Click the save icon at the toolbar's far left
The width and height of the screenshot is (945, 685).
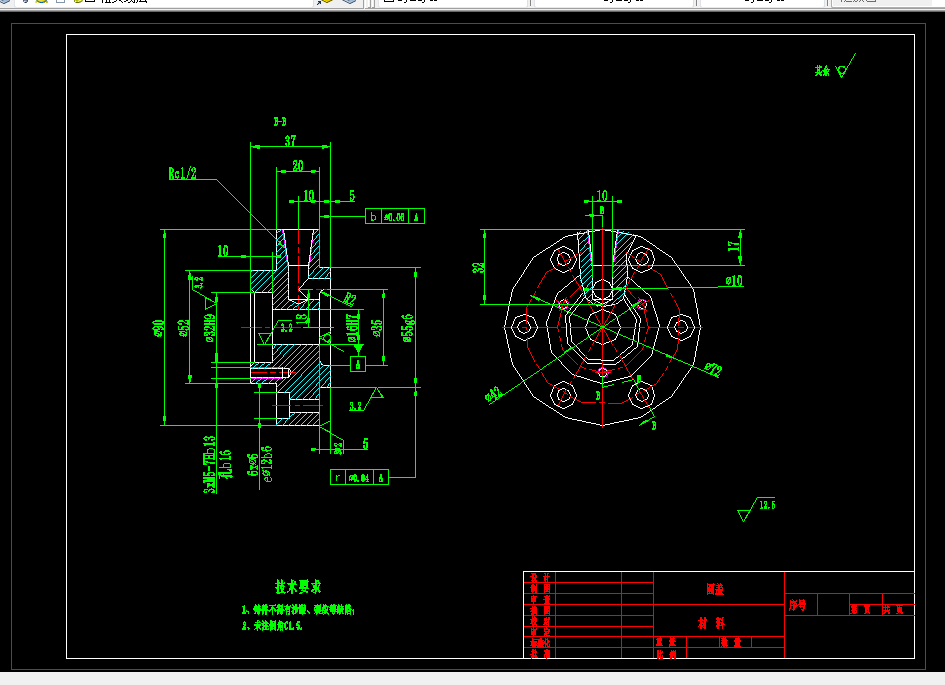(x=8, y=4)
